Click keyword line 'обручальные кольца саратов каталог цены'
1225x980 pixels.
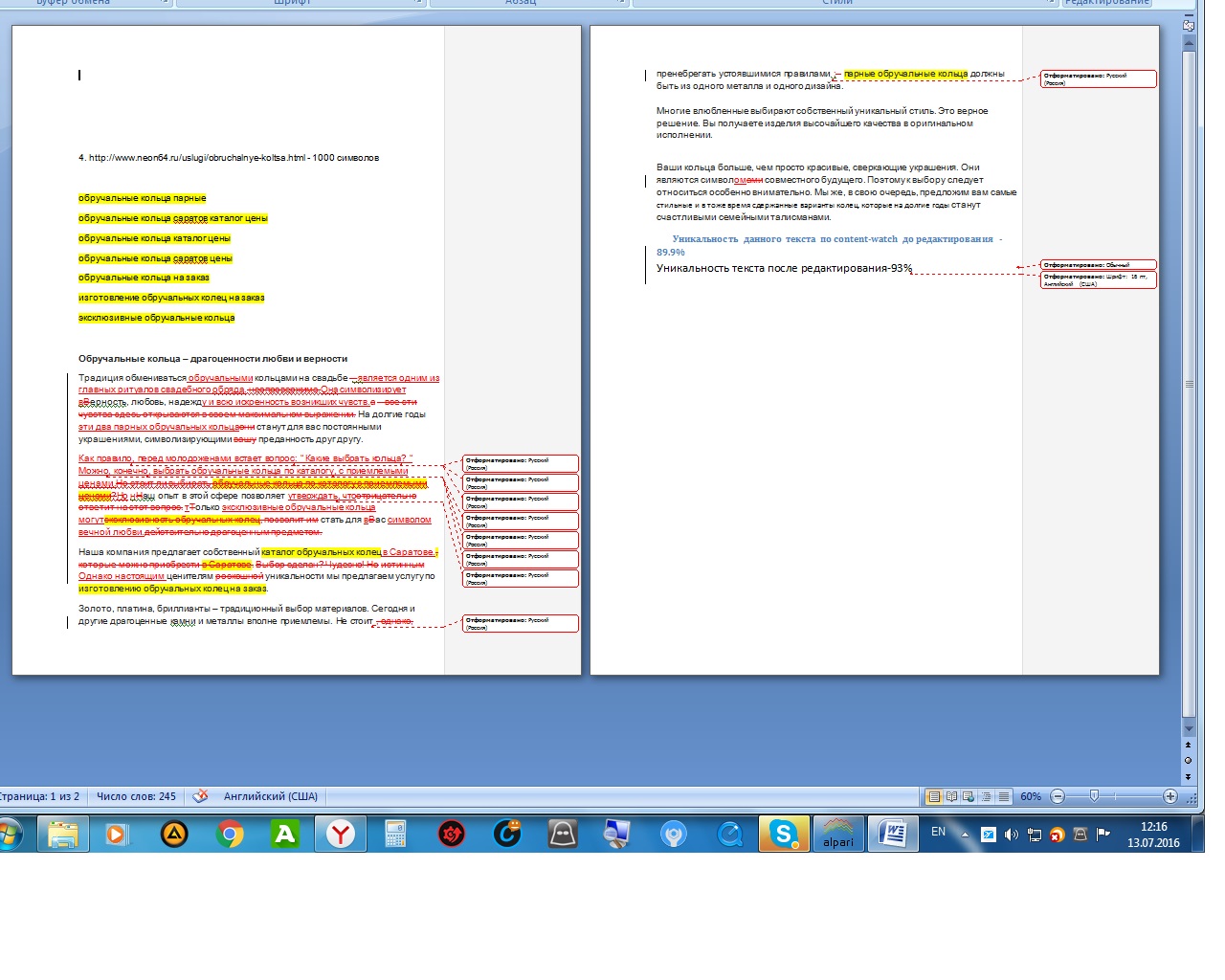tap(173, 218)
